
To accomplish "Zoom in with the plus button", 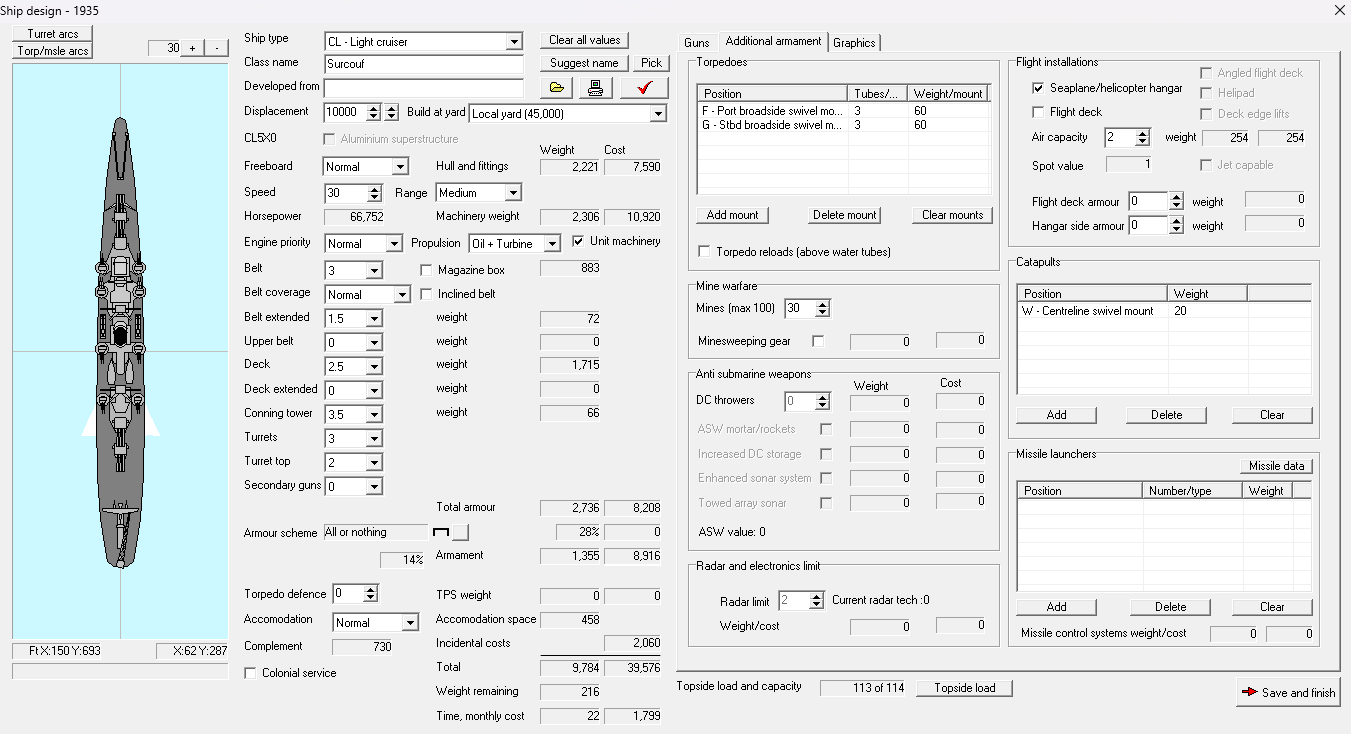I will [192, 48].
